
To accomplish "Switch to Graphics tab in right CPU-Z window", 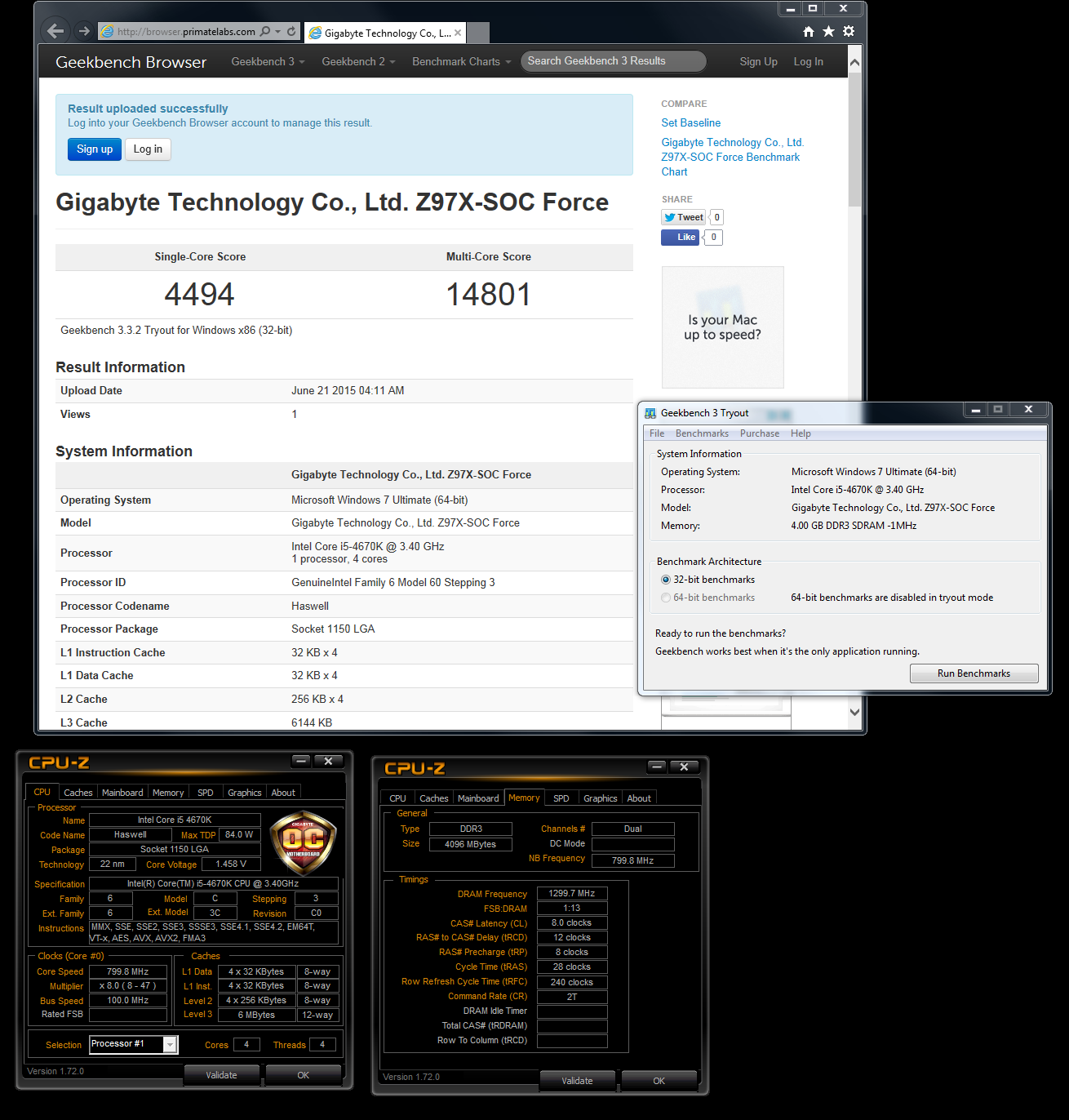I will tap(601, 798).
